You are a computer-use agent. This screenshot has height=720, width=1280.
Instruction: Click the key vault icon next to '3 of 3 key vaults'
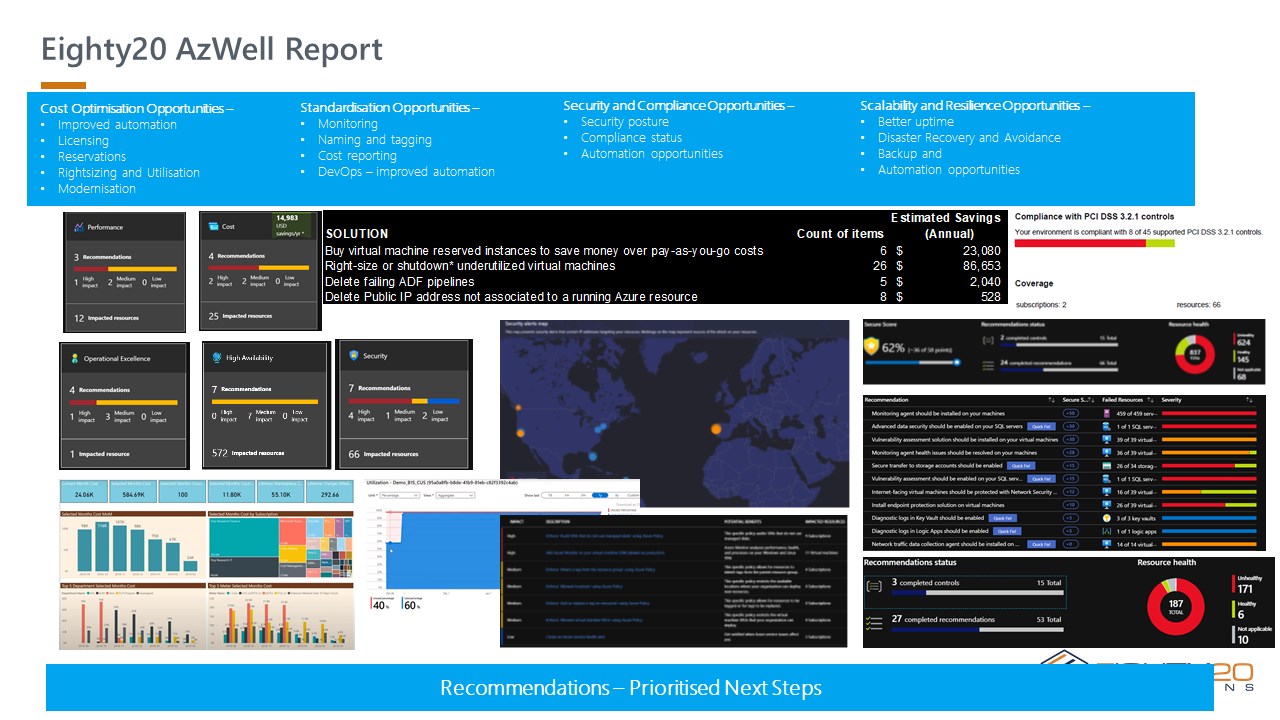[1107, 518]
